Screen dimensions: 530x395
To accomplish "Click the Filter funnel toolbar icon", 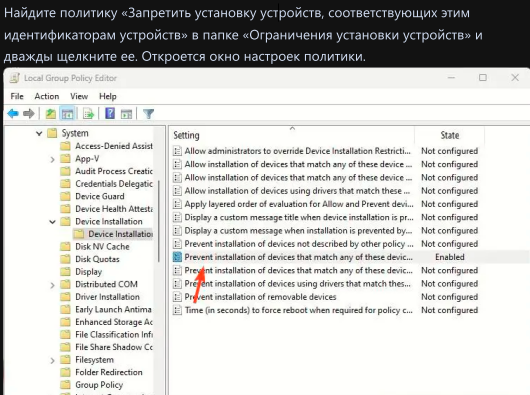I will point(148,114).
